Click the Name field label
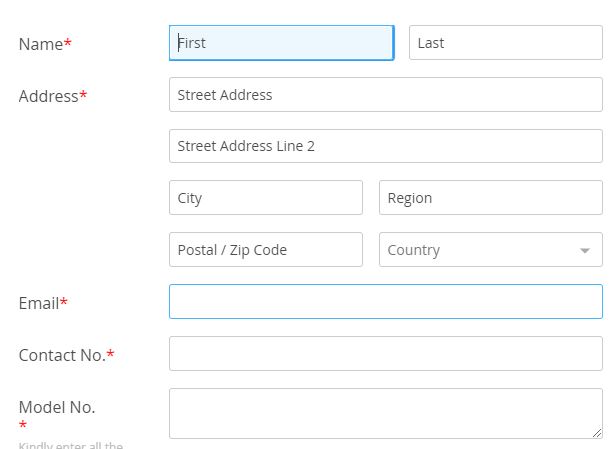 coord(40,44)
